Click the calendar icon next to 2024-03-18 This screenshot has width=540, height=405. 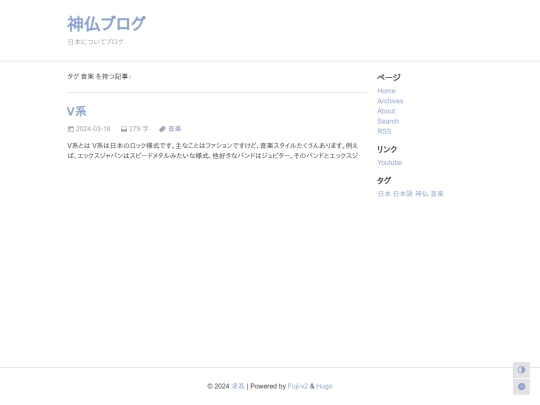pos(71,129)
